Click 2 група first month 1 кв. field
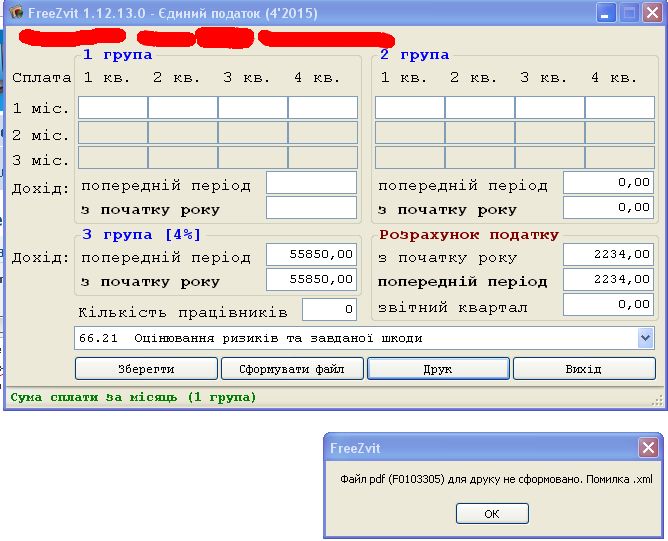Screen dimensions: 668x541 pyautogui.click(x=410, y=108)
